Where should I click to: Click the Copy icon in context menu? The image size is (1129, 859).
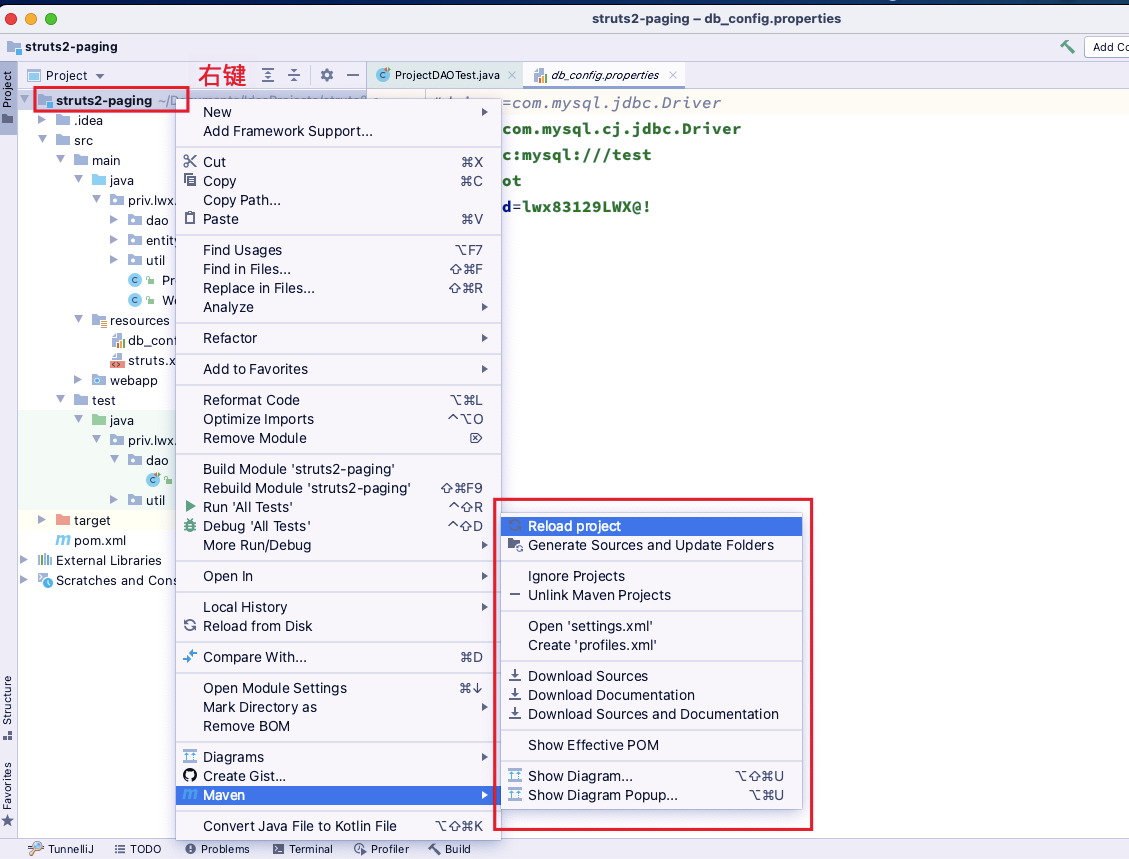tap(189, 180)
